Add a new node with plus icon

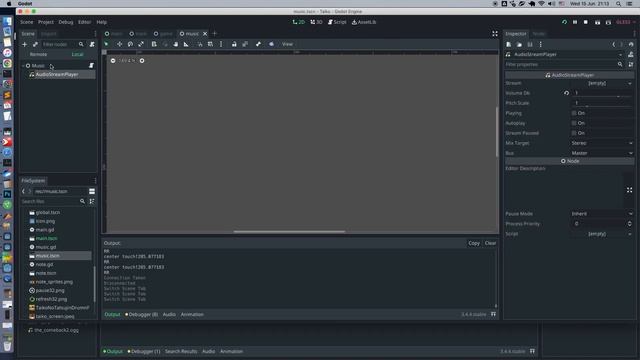click(x=24, y=44)
